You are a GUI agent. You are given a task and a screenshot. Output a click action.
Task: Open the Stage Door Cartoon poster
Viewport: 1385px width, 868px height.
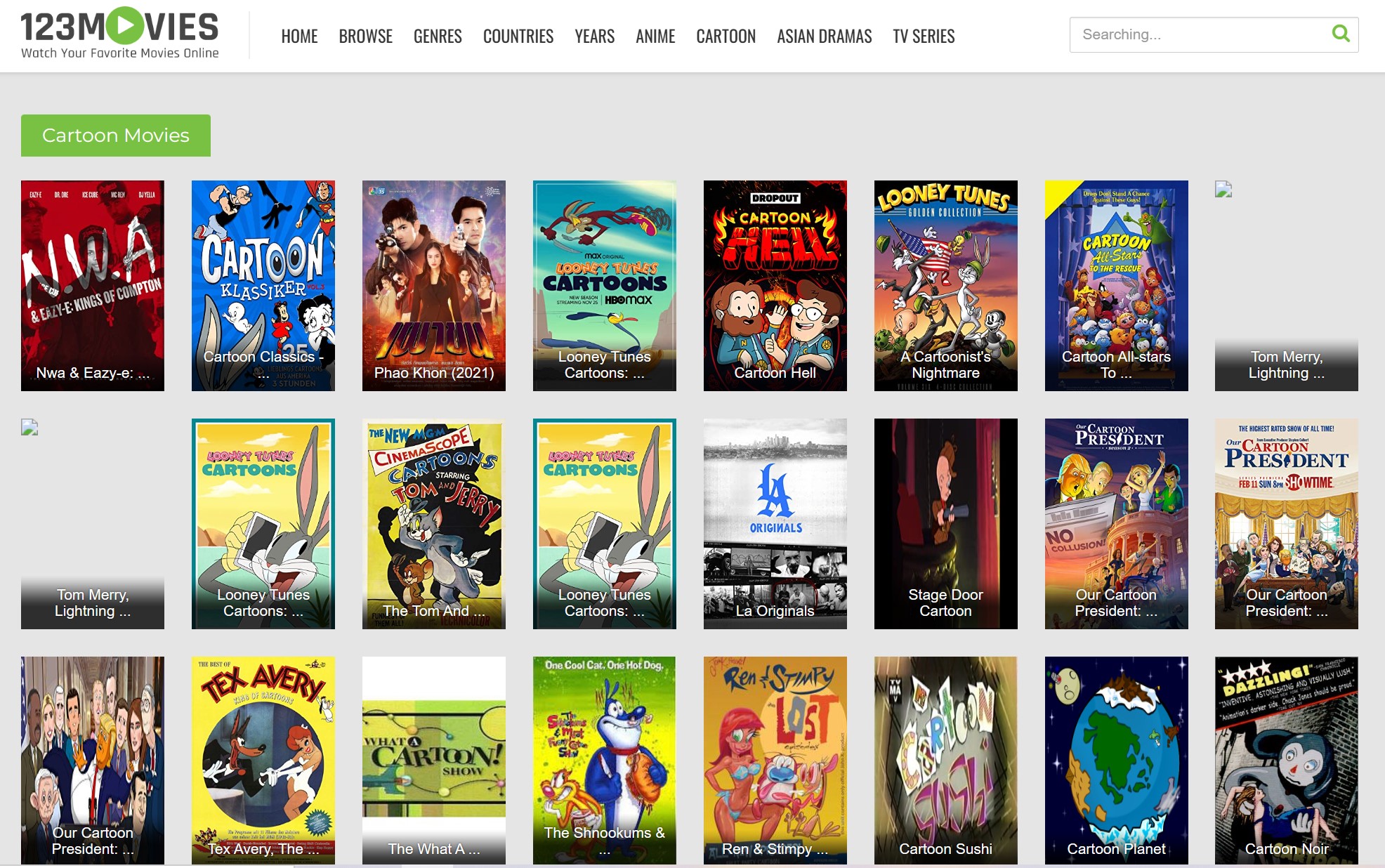pos(946,524)
